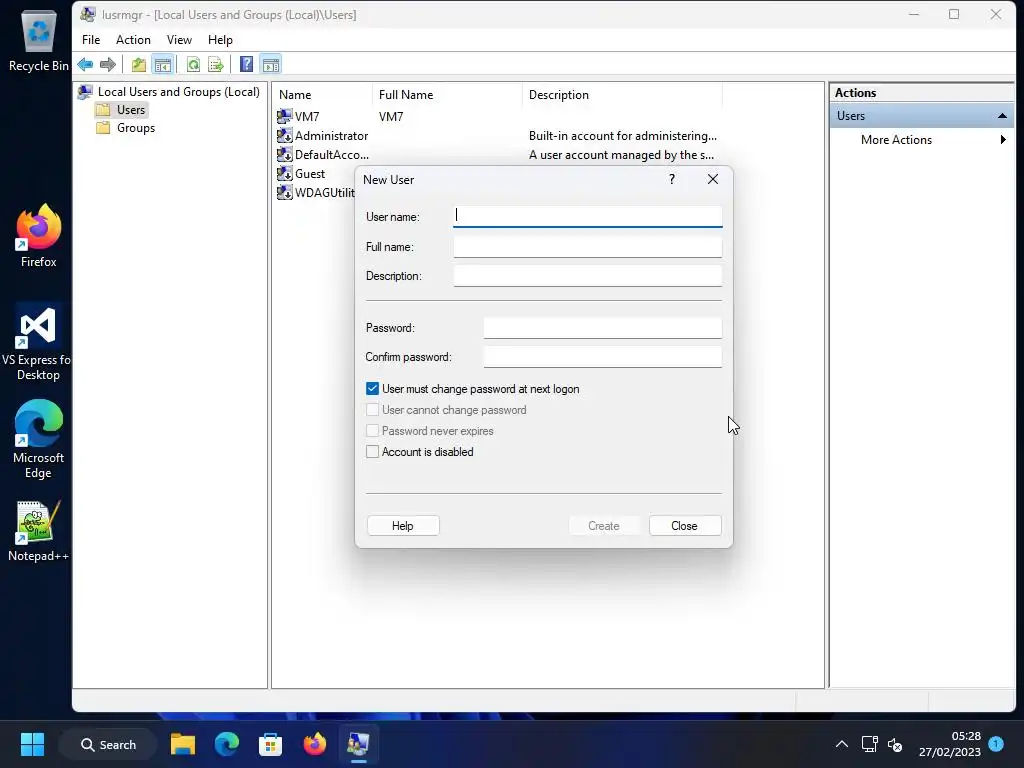This screenshot has height=768, width=1024.
Task: Click 'Built-in account for administering...' description
Action: click(622, 136)
